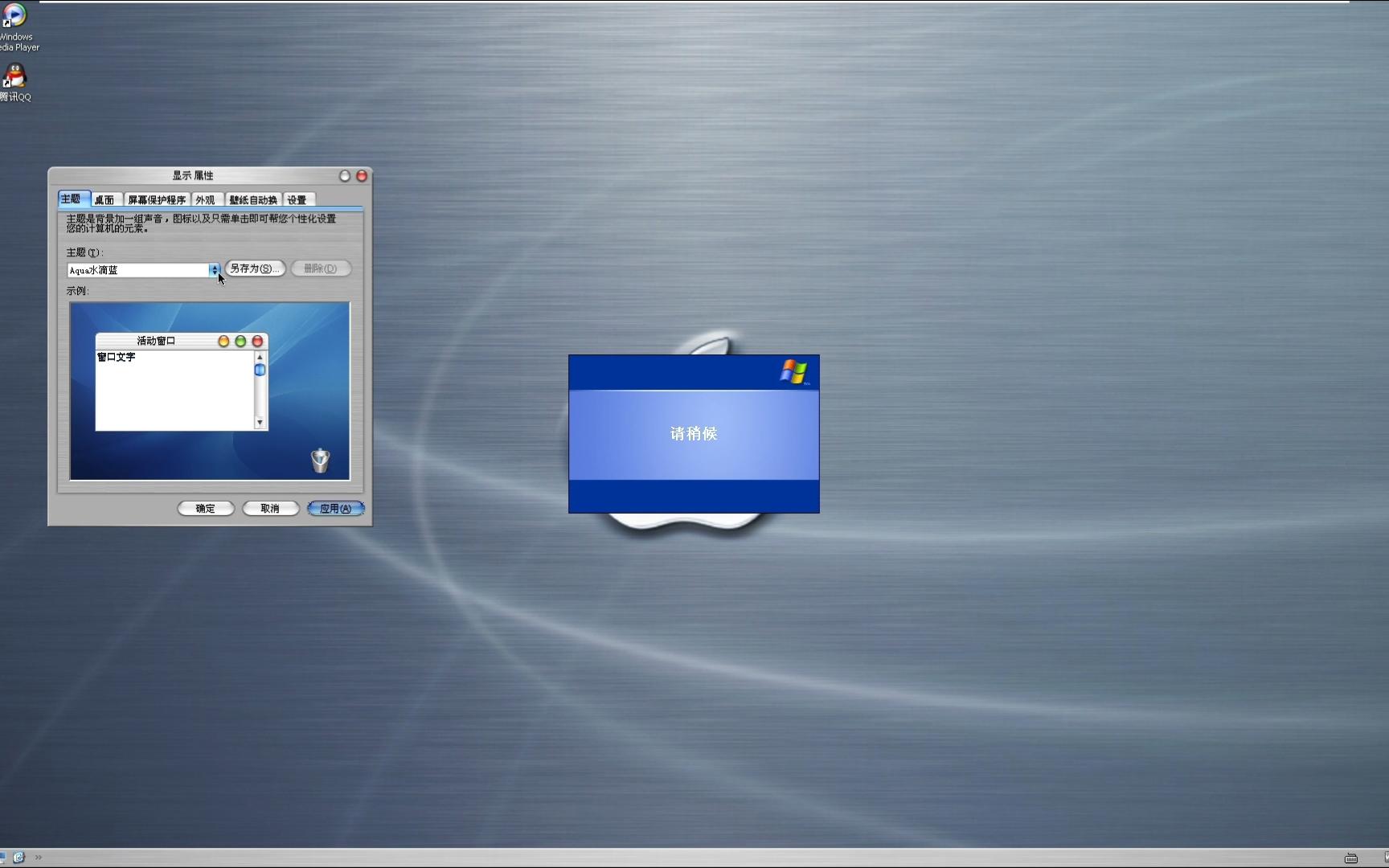Switch to the 桌面 tab

[x=104, y=200]
